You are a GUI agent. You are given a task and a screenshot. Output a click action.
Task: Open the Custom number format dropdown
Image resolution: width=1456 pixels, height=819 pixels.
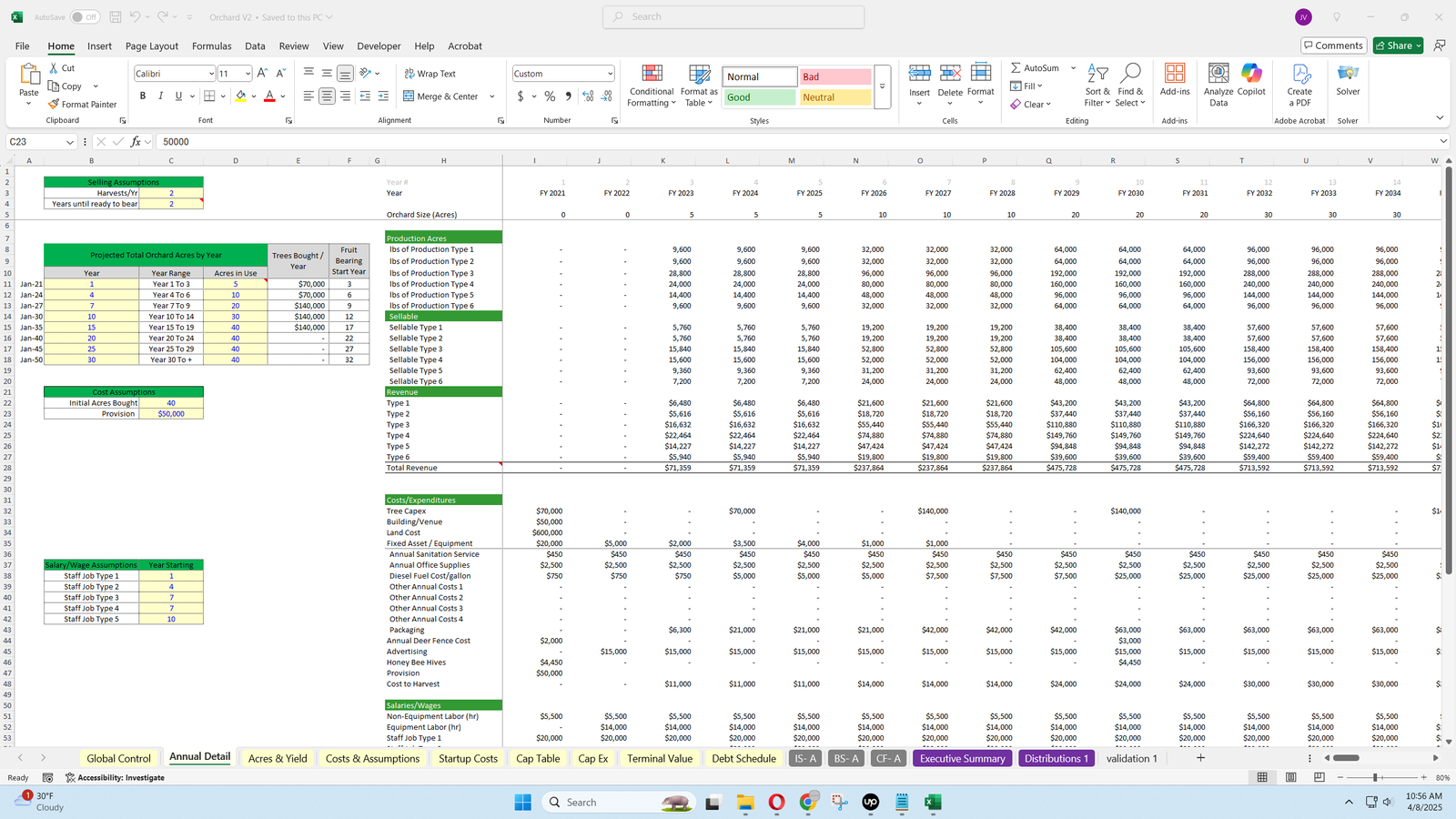tap(610, 74)
